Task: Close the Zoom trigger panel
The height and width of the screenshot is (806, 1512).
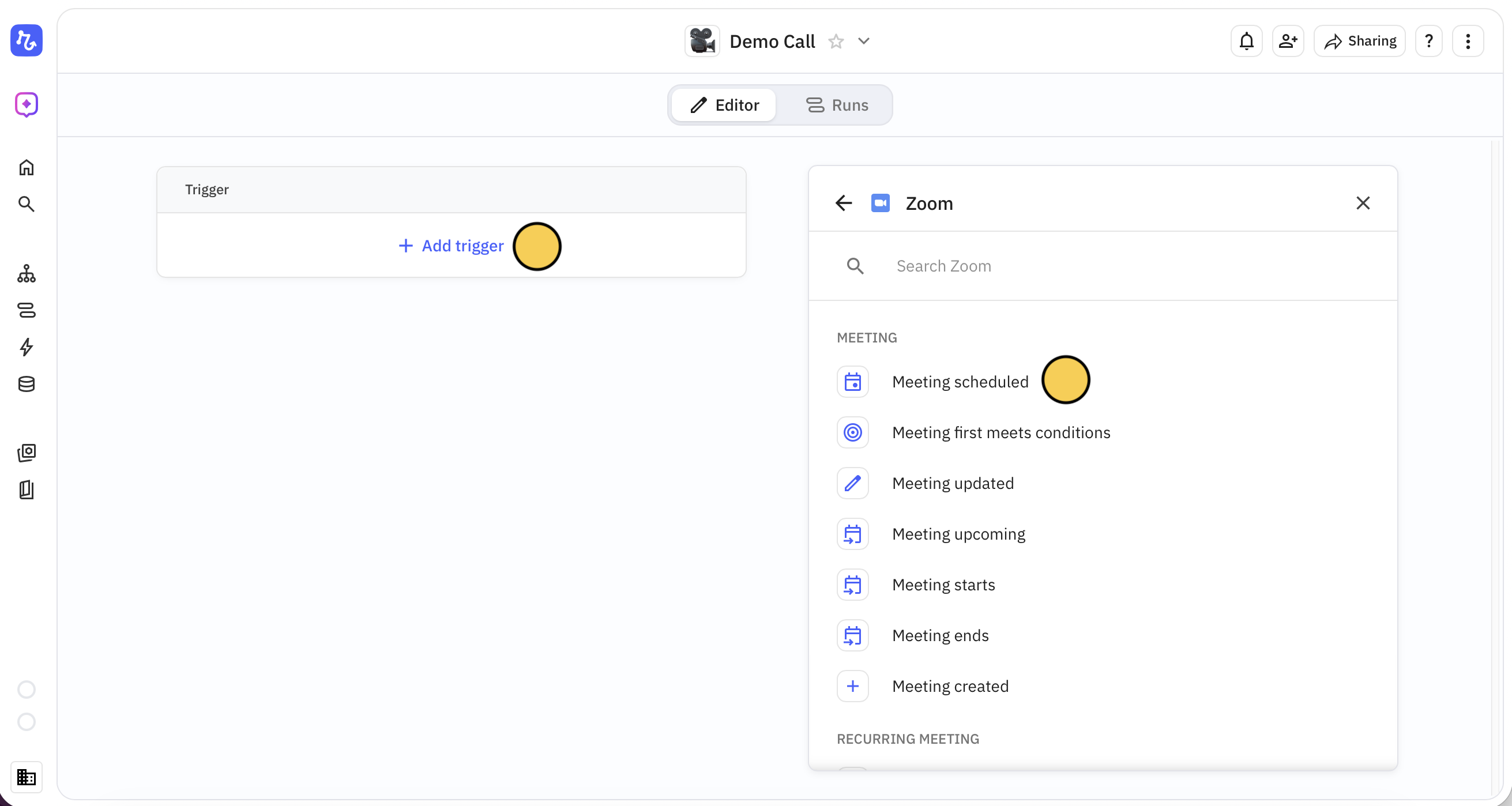Action: tap(1363, 203)
